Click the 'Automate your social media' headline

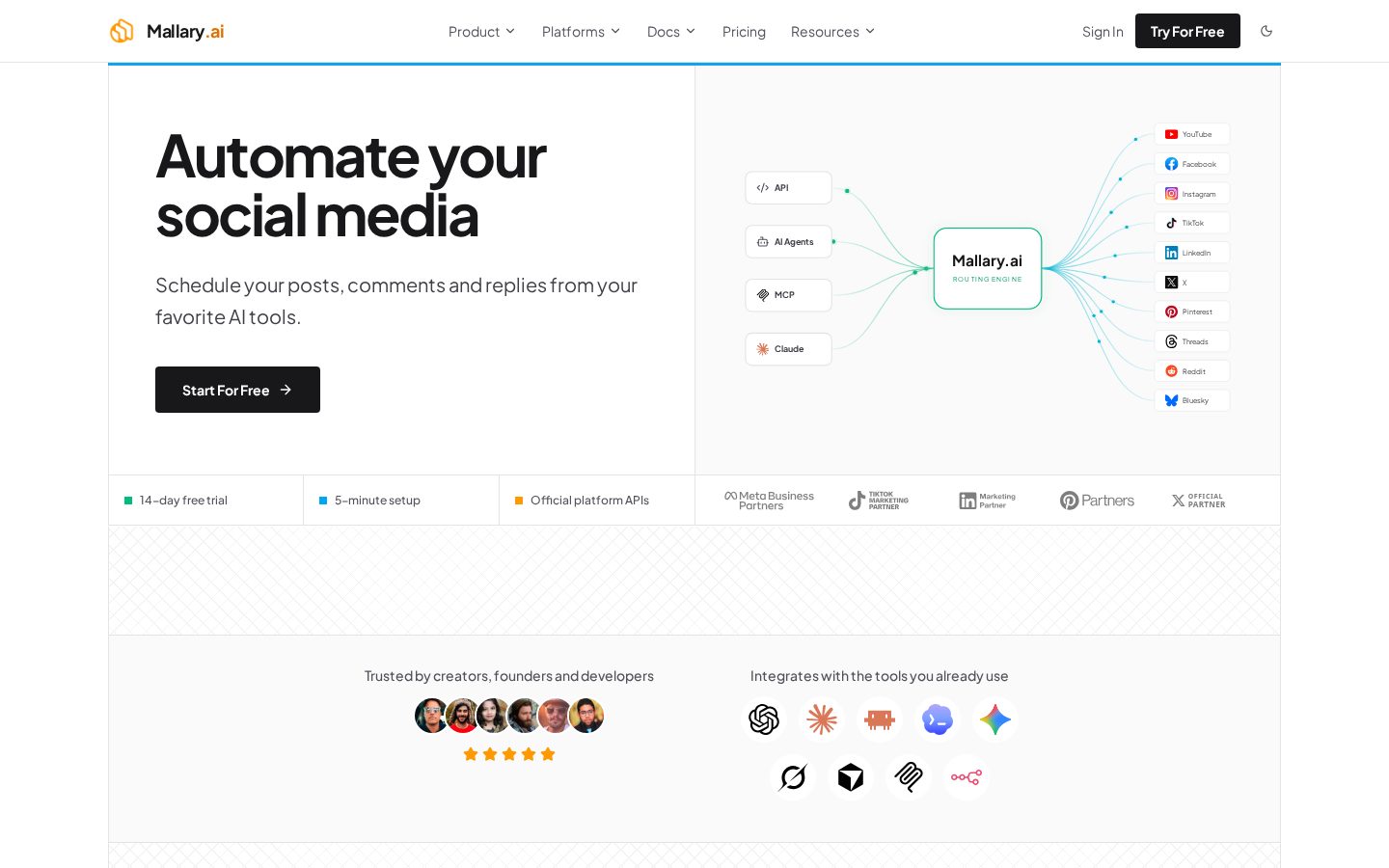click(x=351, y=186)
